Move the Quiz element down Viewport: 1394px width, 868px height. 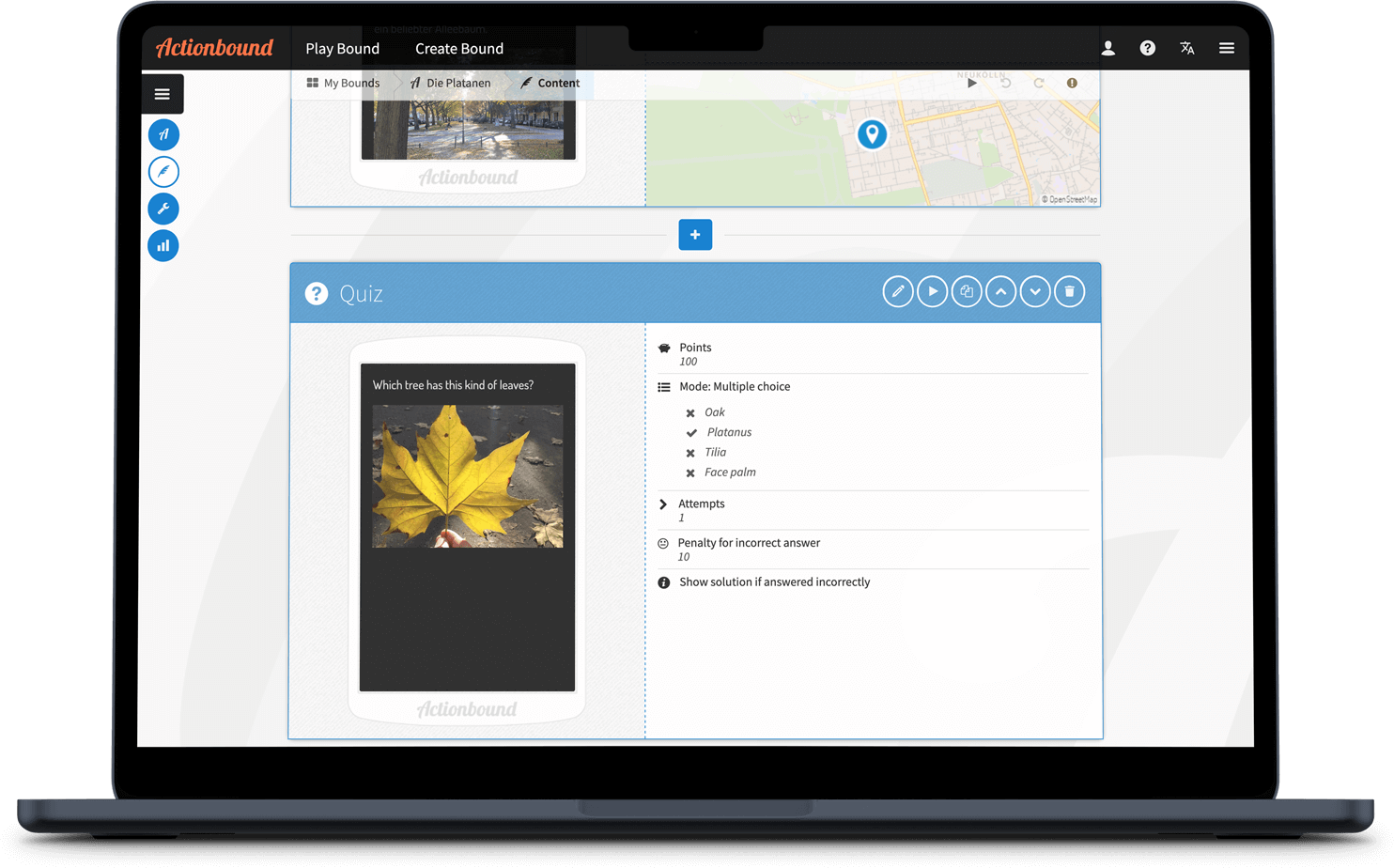(1034, 292)
